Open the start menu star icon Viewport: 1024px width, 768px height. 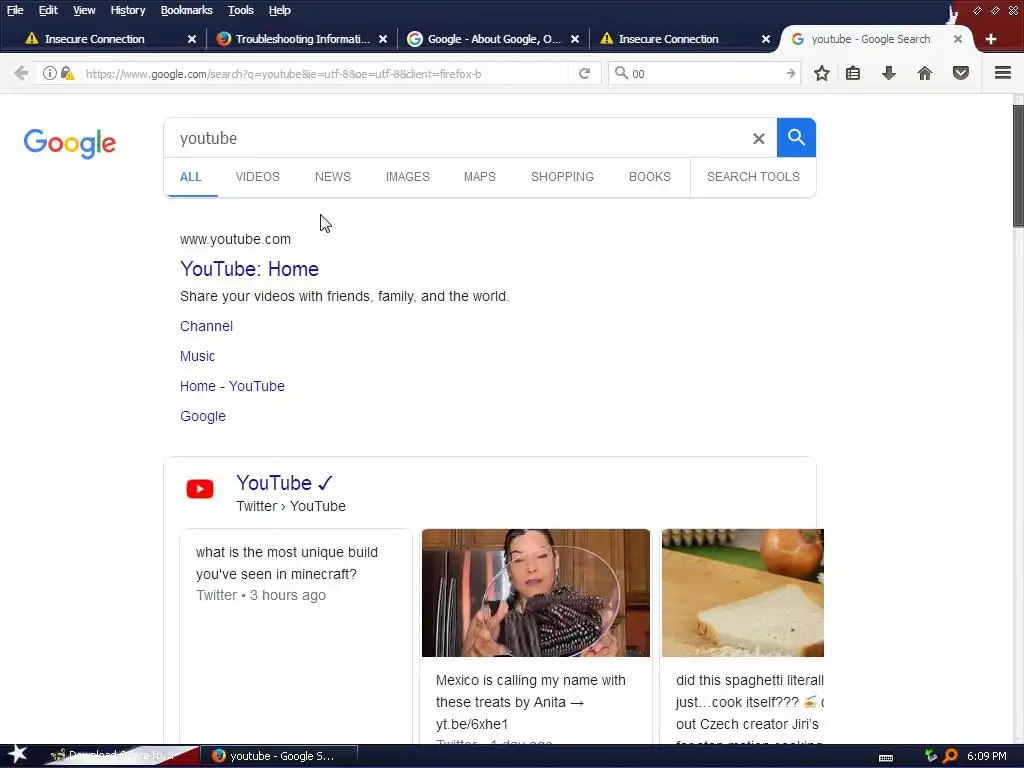pyautogui.click(x=18, y=755)
